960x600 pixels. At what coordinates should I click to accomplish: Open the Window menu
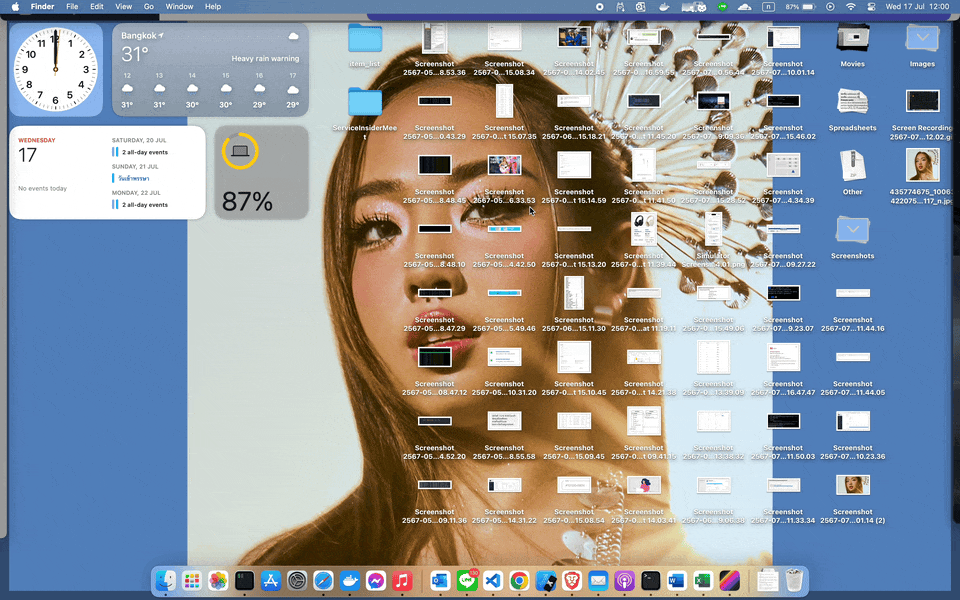179,7
